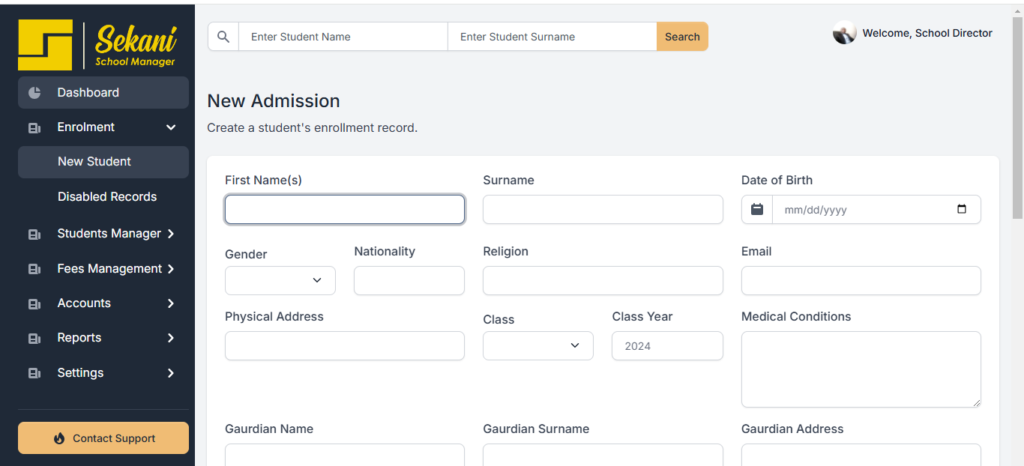
Task: Open the Disabled Records menu item
Action: 107,196
